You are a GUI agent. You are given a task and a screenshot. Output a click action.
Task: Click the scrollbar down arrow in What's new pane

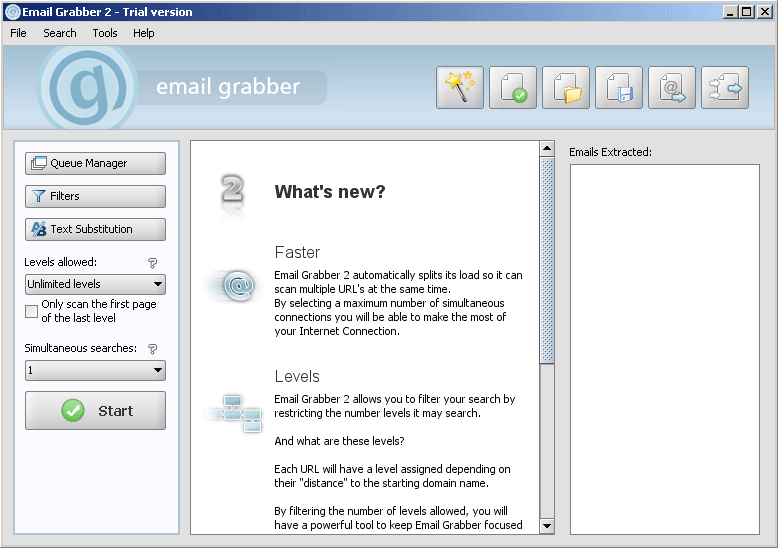tap(547, 526)
